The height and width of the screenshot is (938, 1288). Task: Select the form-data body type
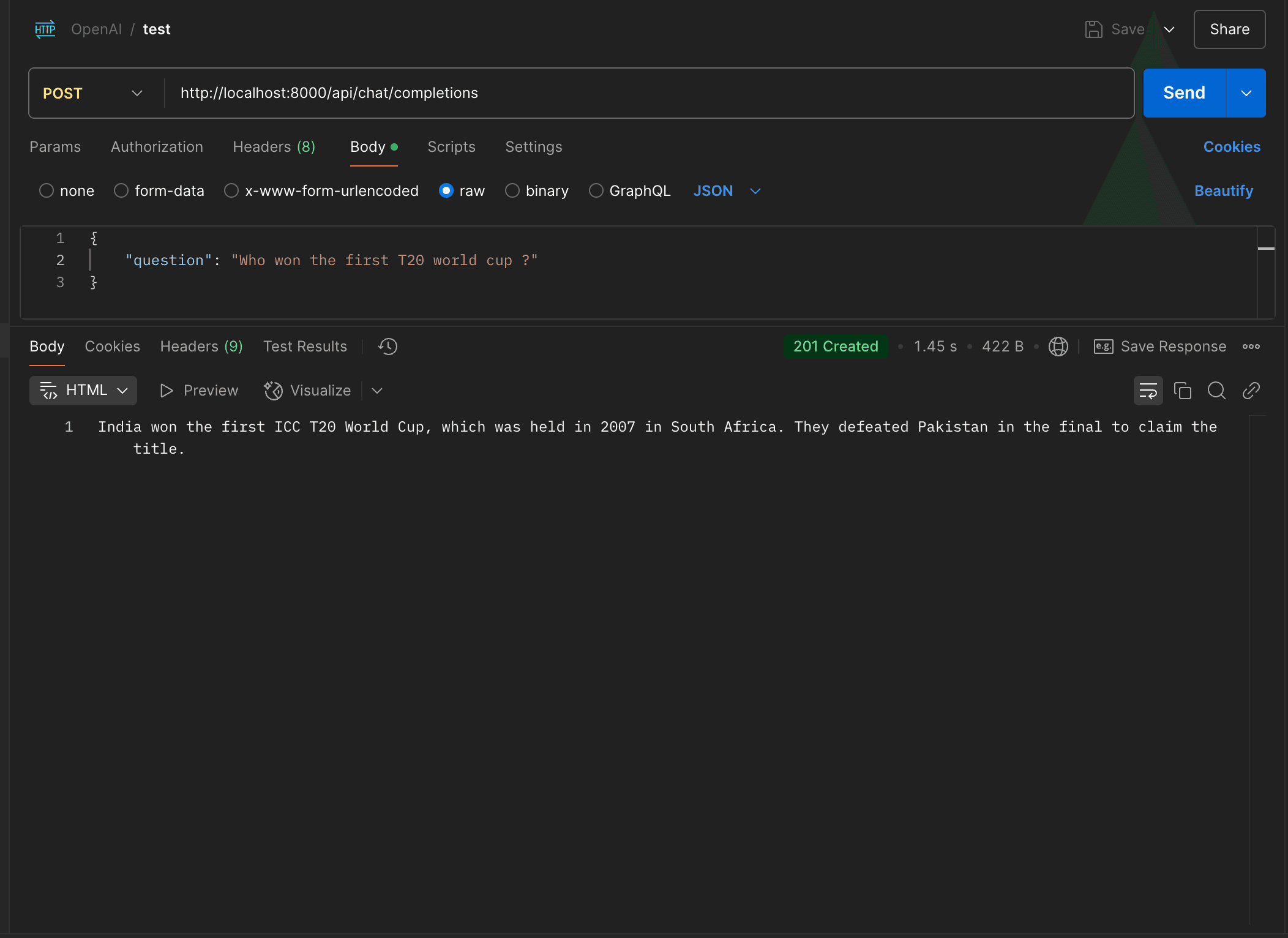(121, 190)
